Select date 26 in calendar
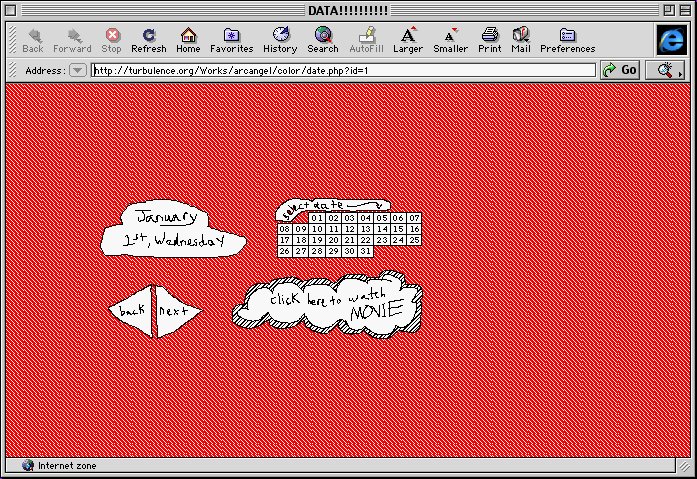Image resolution: width=697 pixels, height=479 pixels. [285, 251]
